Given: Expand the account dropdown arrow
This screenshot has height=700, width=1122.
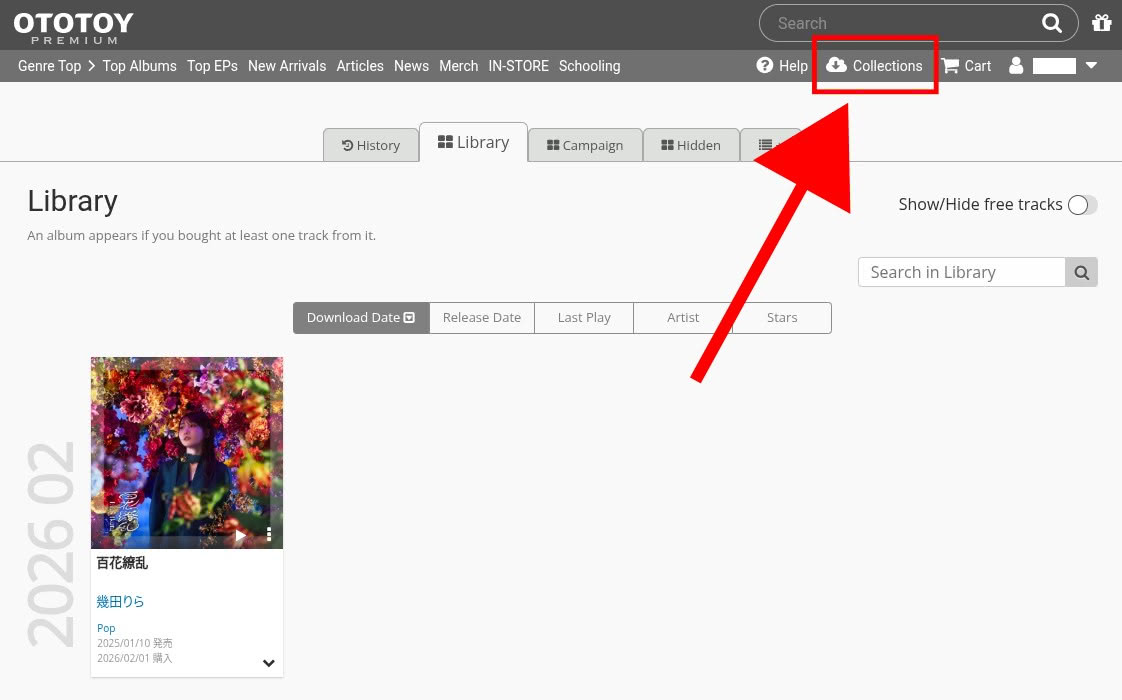Looking at the screenshot, I should click(1091, 66).
